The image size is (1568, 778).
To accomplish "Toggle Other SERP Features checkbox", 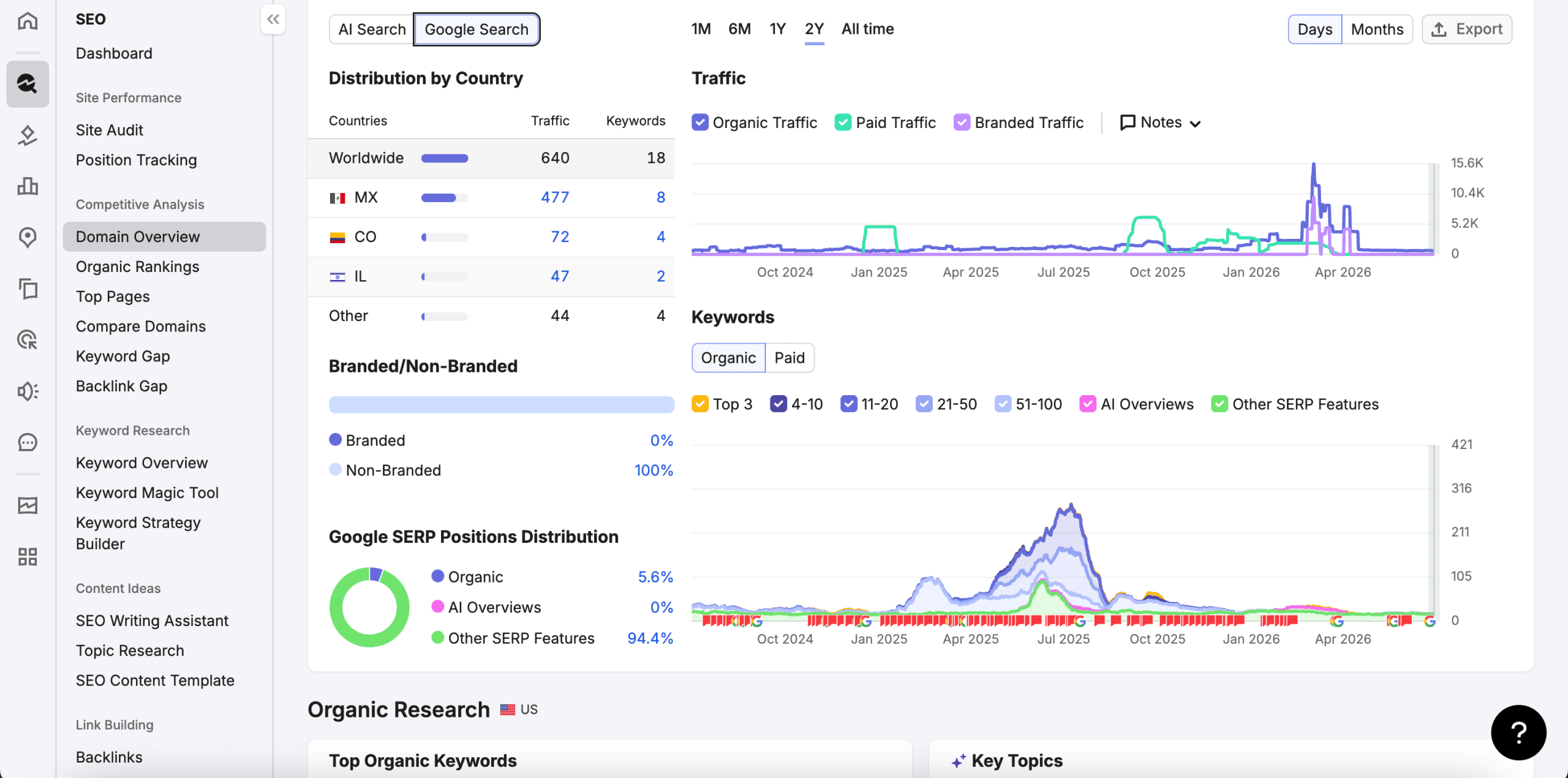I will click(x=1219, y=404).
